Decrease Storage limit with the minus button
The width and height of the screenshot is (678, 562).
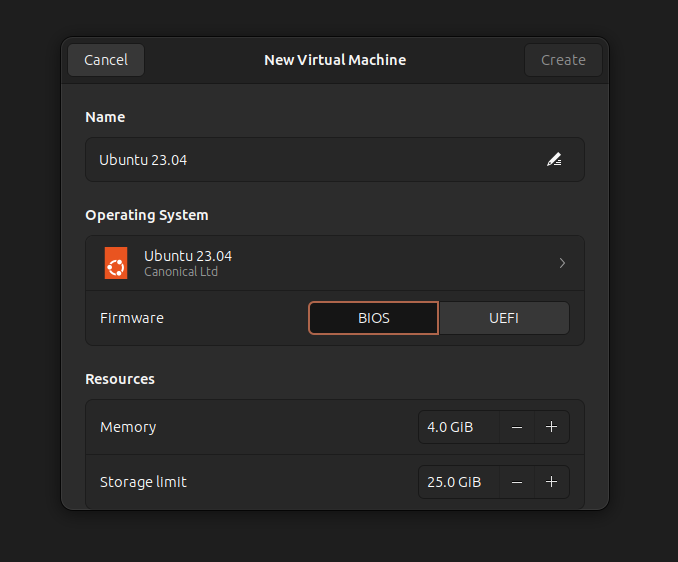coord(517,482)
